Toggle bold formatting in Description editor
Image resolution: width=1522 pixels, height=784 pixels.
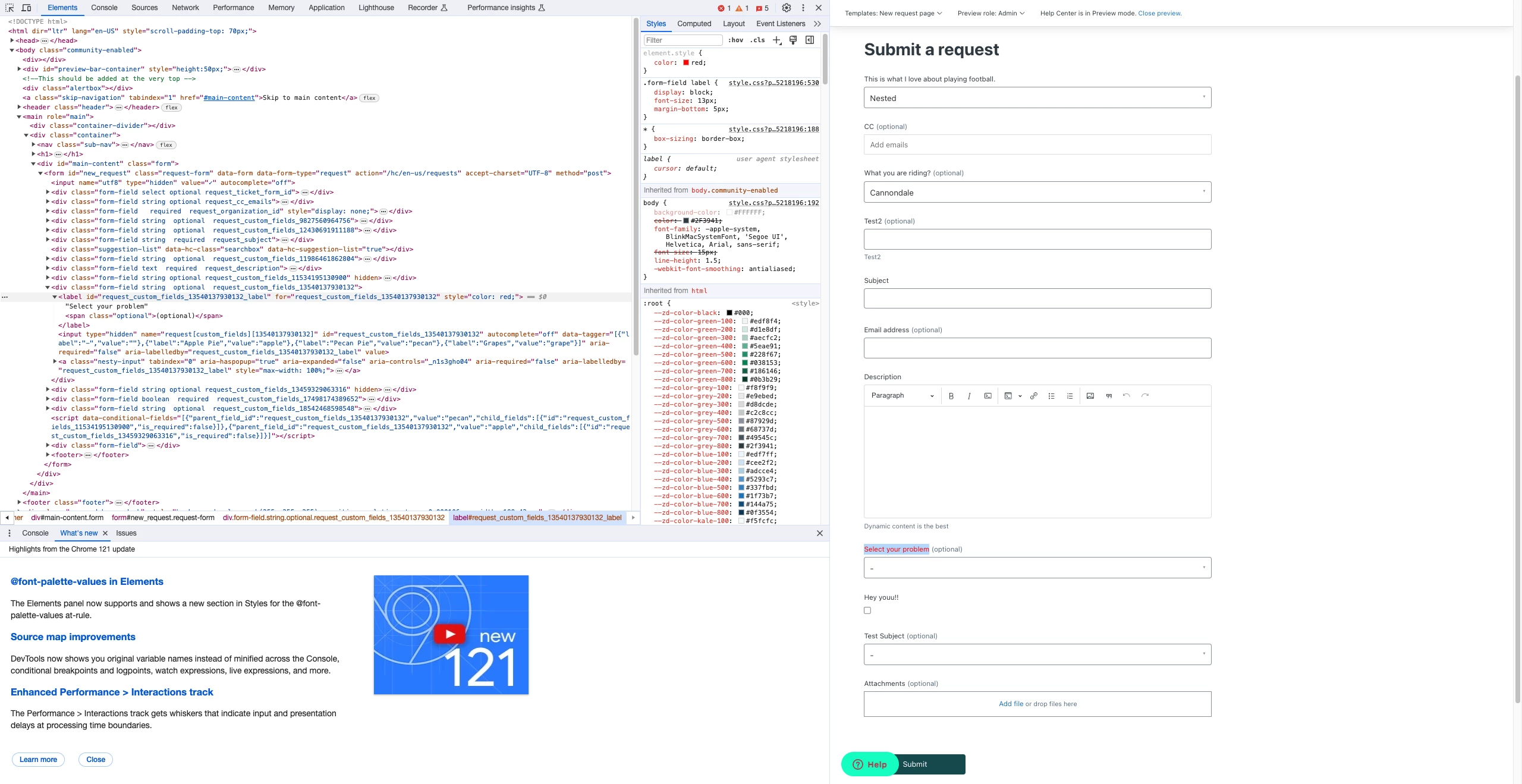click(951, 396)
